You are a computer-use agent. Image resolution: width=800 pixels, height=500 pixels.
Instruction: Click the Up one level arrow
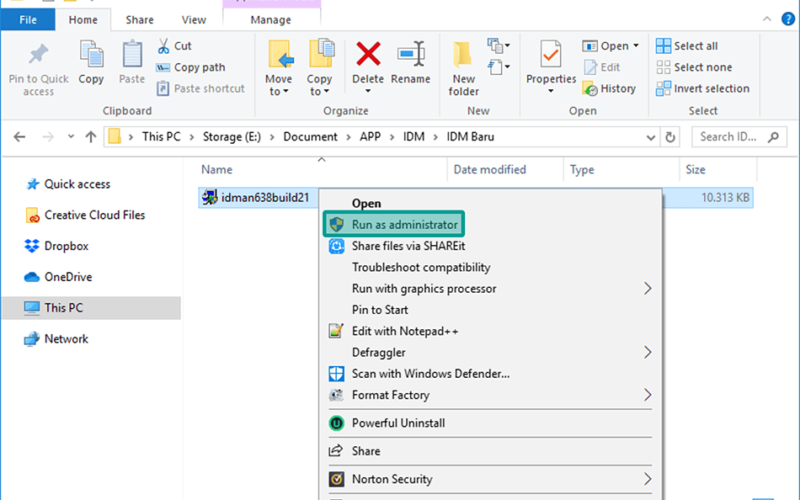(x=91, y=137)
